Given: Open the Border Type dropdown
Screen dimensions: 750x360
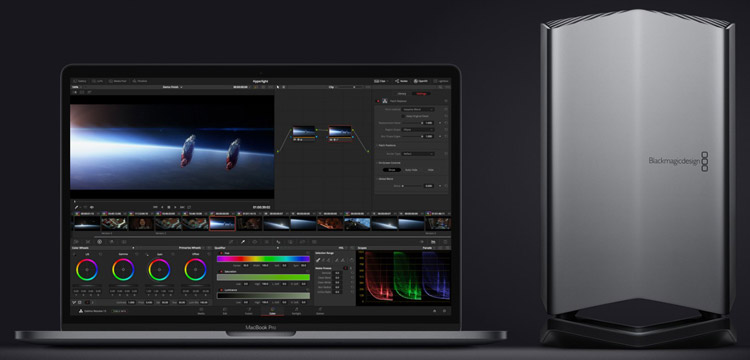Looking at the screenshot, I should tap(418, 154).
